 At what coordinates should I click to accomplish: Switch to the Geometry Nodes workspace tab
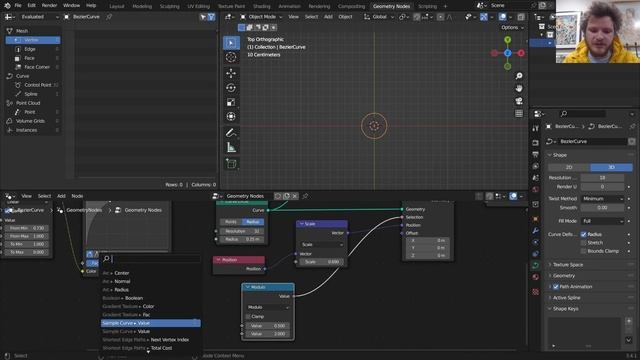coord(391,6)
